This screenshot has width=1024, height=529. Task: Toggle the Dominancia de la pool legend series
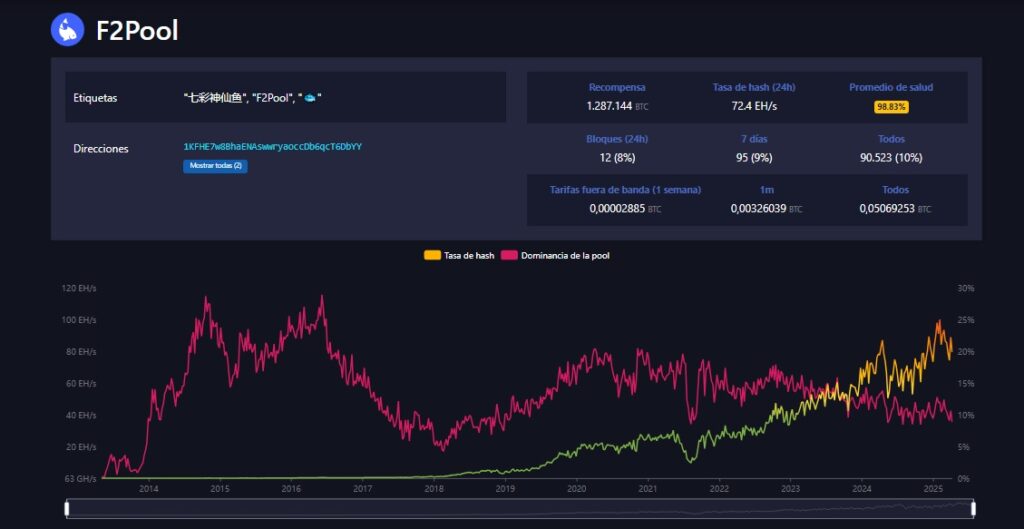(555, 255)
